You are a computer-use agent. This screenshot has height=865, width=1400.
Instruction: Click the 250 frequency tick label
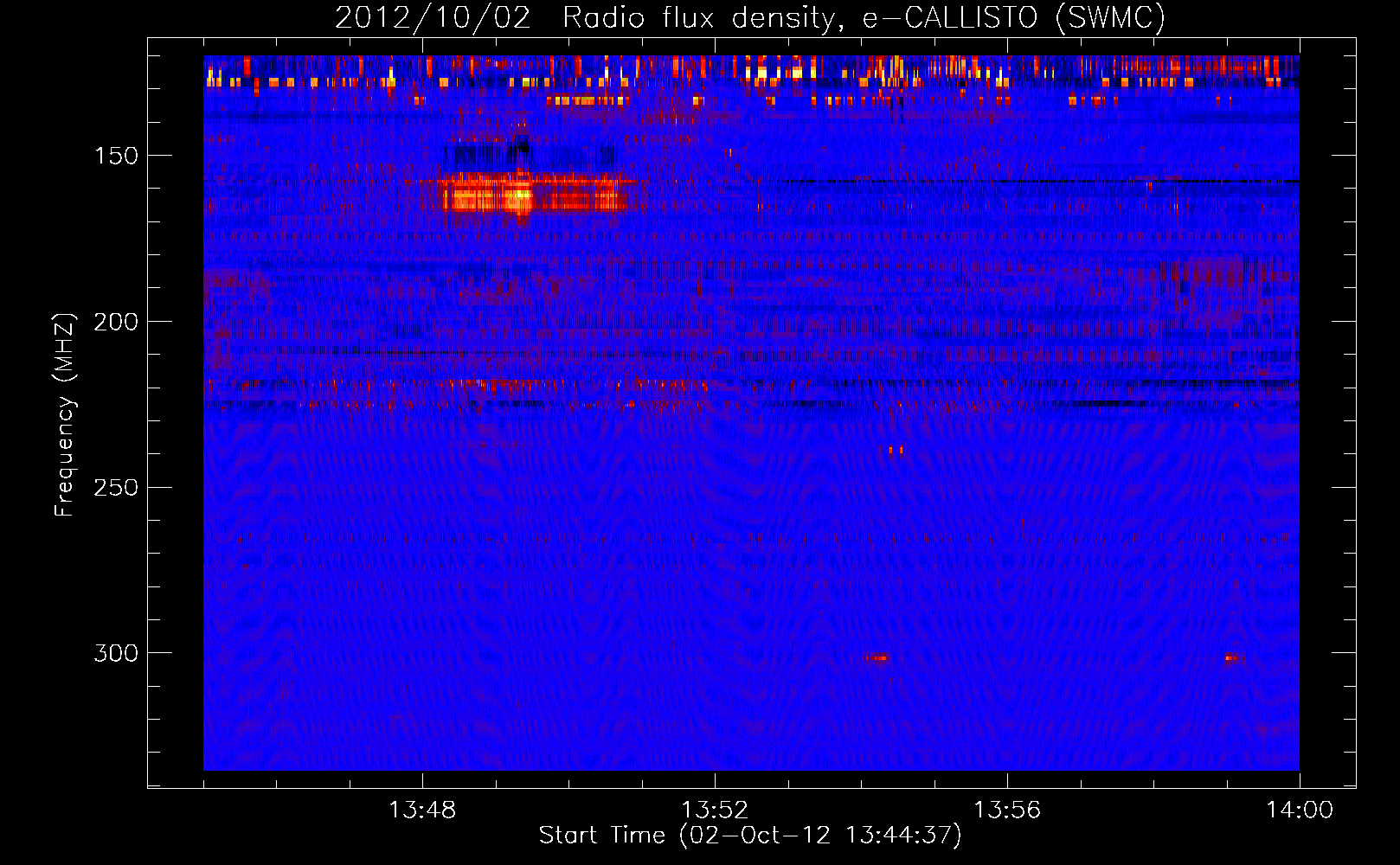[116, 488]
